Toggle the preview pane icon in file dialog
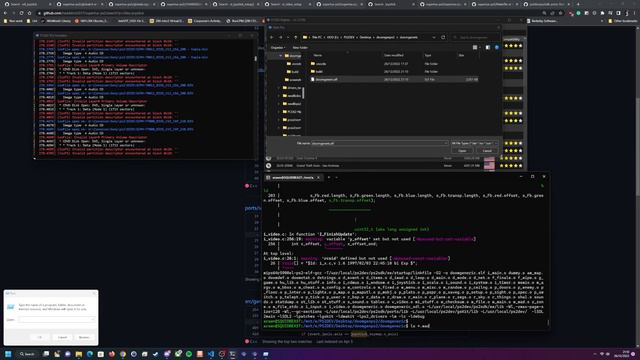 [x=488, y=48]
